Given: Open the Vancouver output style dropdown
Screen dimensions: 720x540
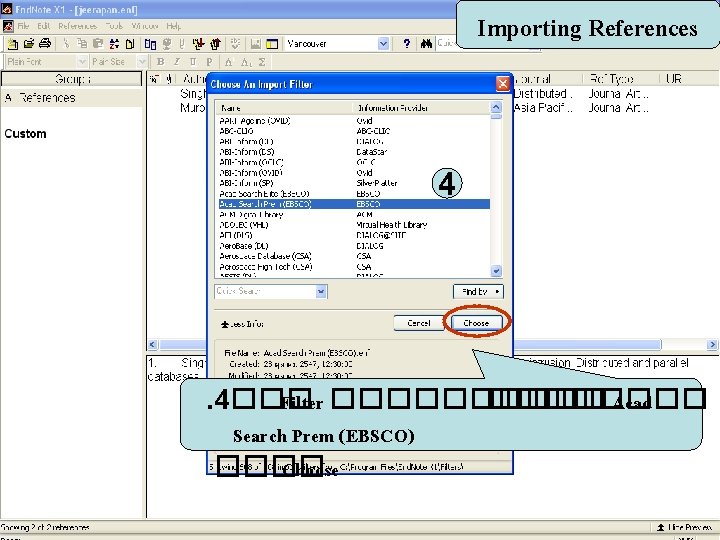Looking at the screenshot, I should [383, 44].
